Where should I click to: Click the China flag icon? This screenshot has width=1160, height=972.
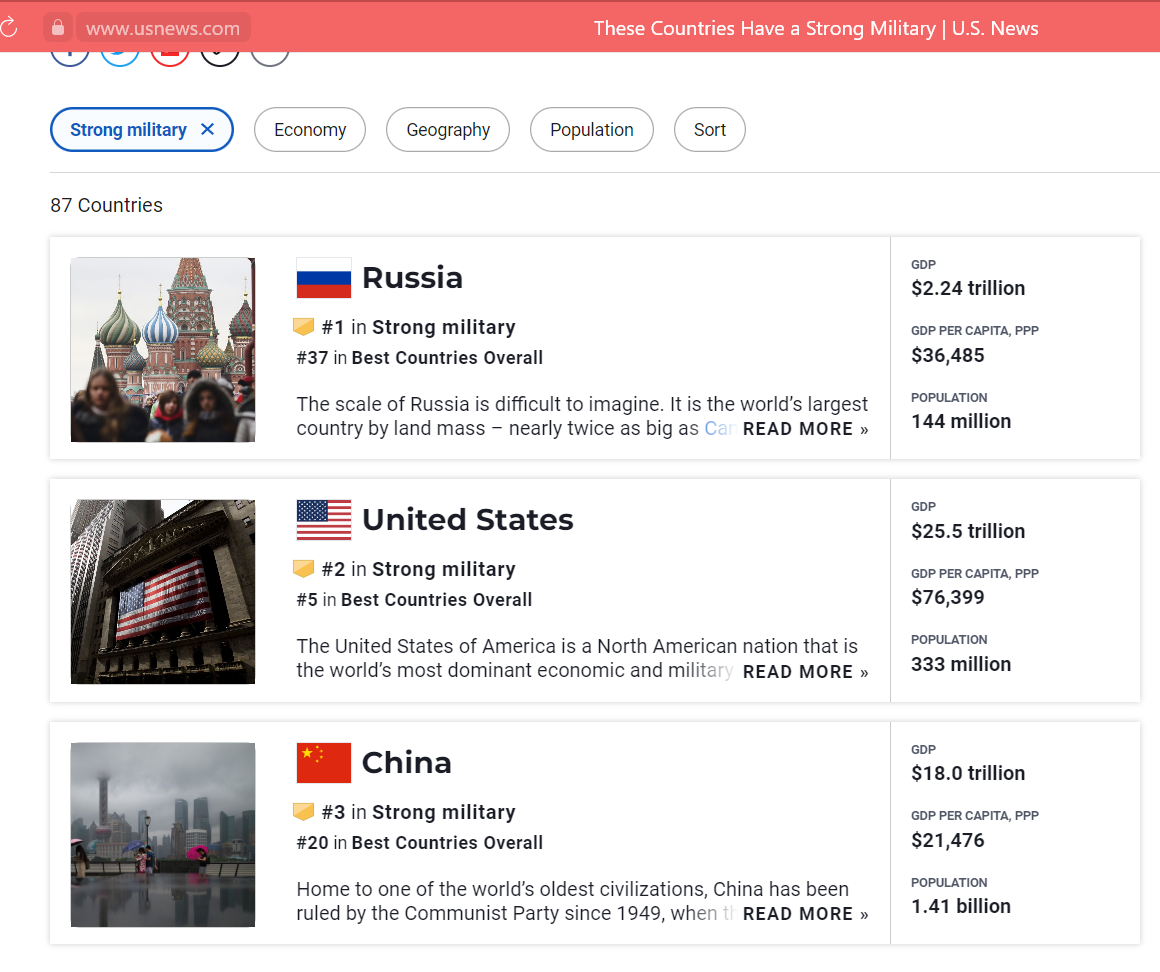point(324,763)
